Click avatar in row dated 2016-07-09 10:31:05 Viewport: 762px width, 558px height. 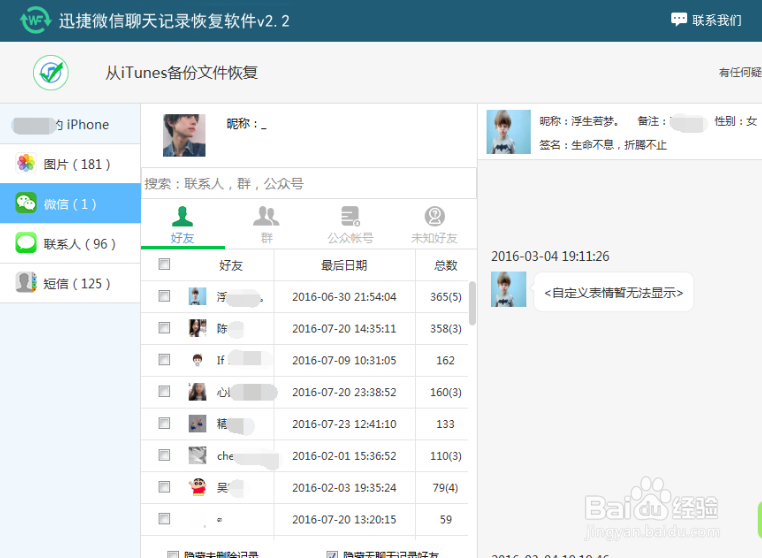(197, 360)
